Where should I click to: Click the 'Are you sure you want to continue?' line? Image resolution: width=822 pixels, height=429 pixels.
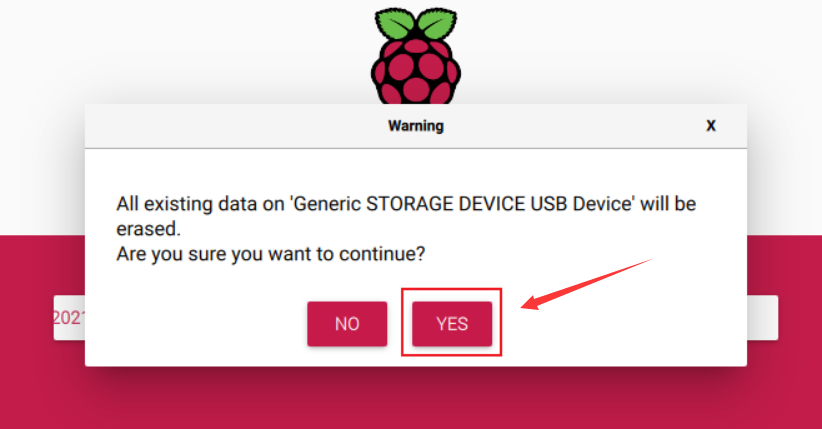[271, 254]
